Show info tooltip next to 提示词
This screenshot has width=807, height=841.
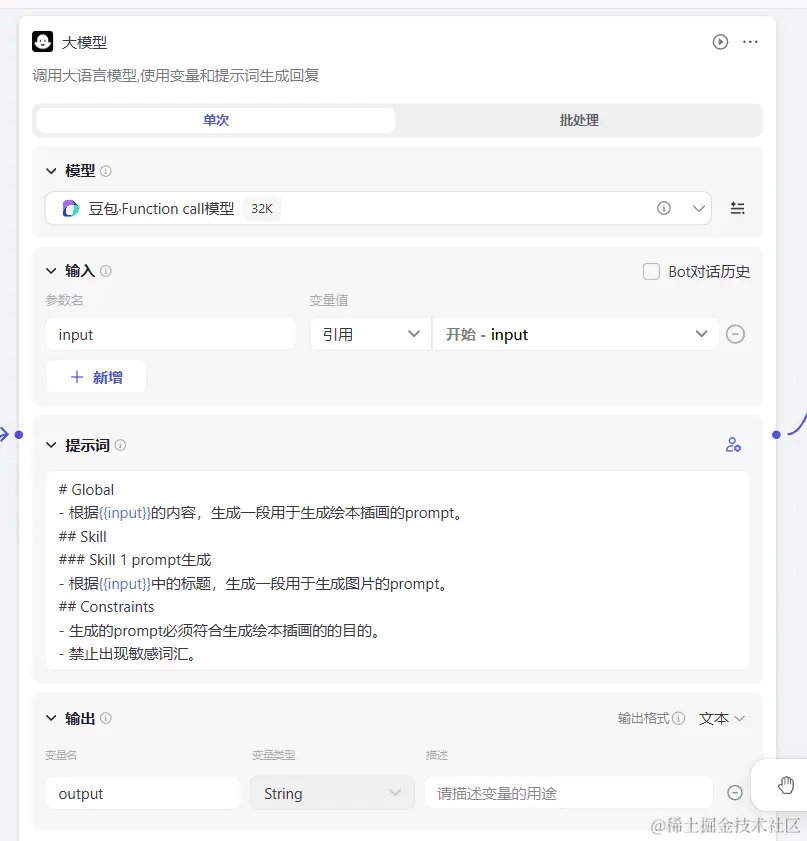pos(121,445)
